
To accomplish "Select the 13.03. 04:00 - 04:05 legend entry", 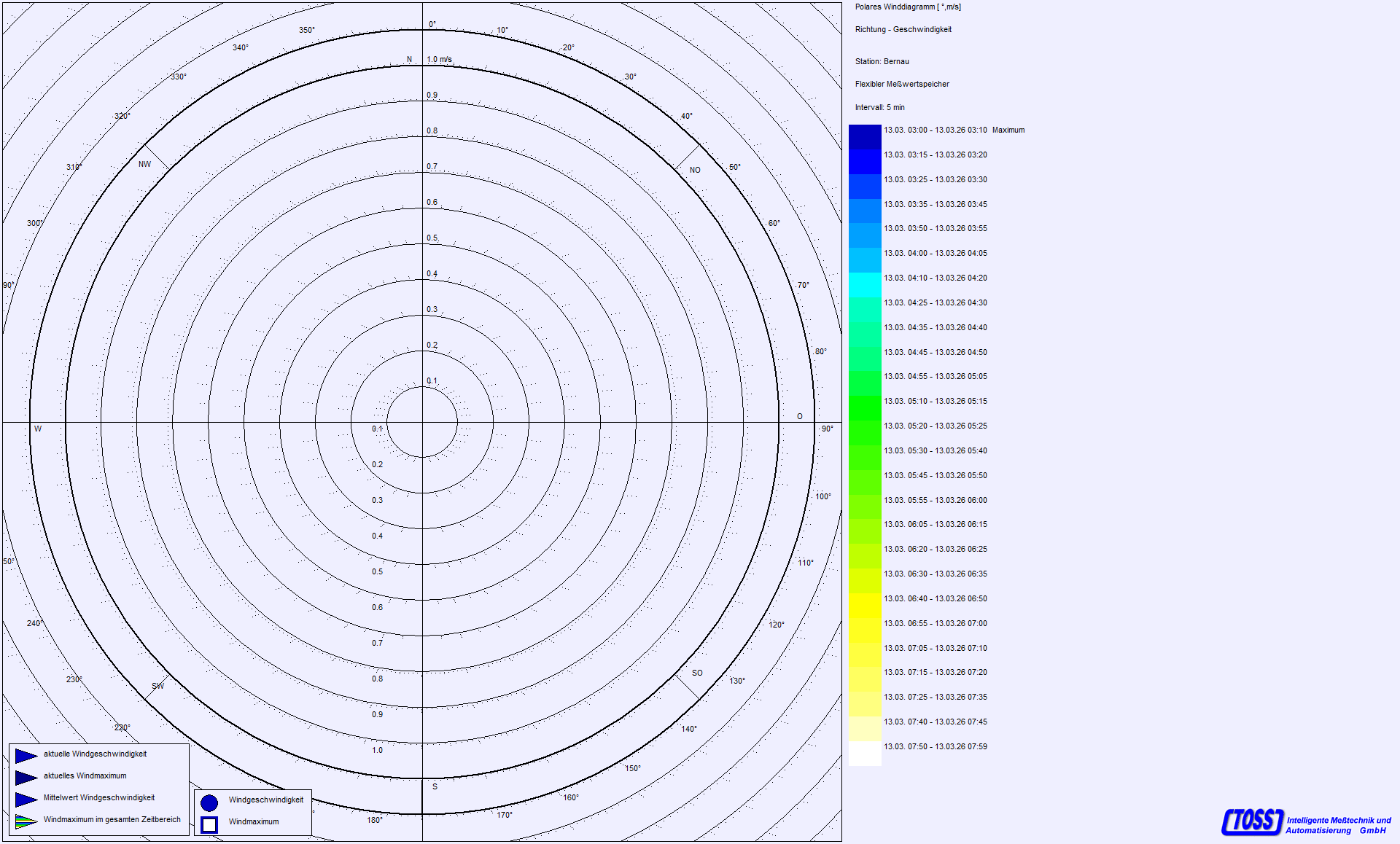I will [936, 254].
